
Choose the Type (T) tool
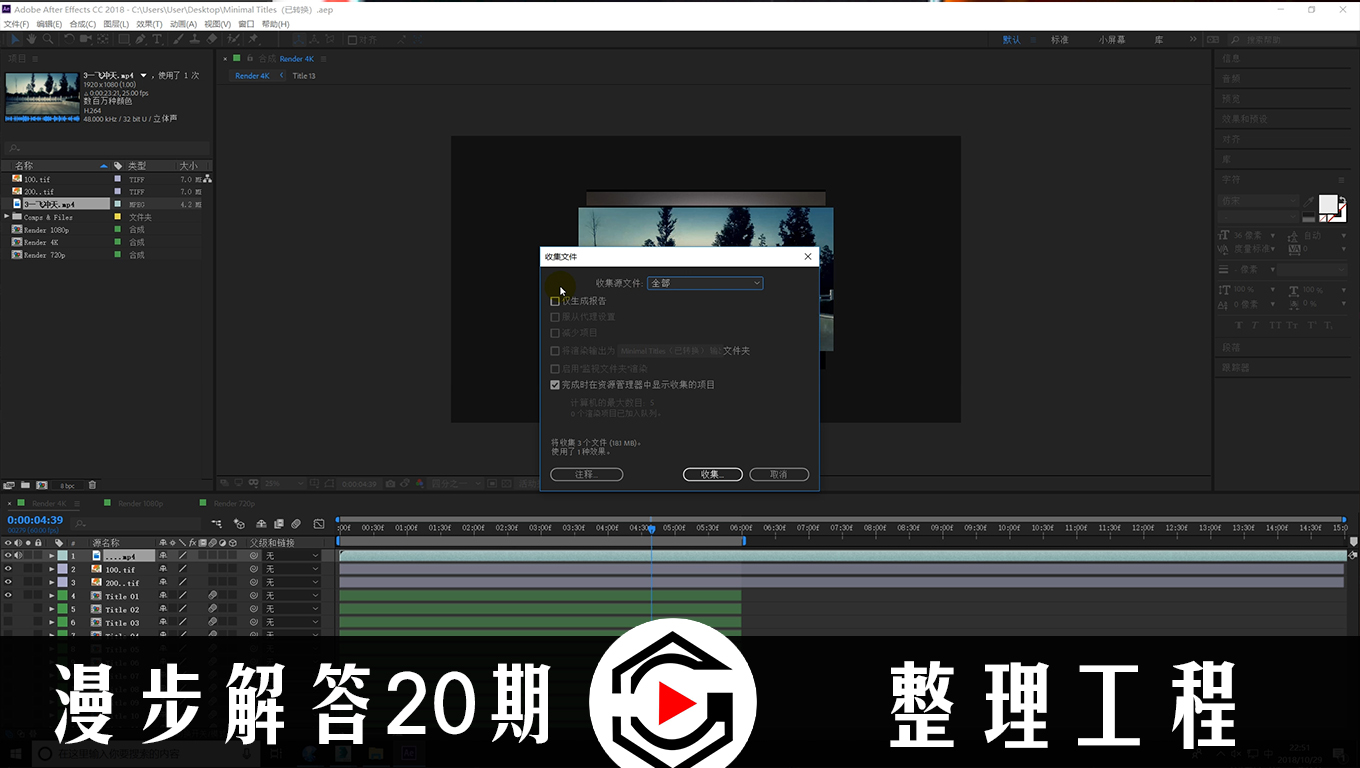(159, 39)
